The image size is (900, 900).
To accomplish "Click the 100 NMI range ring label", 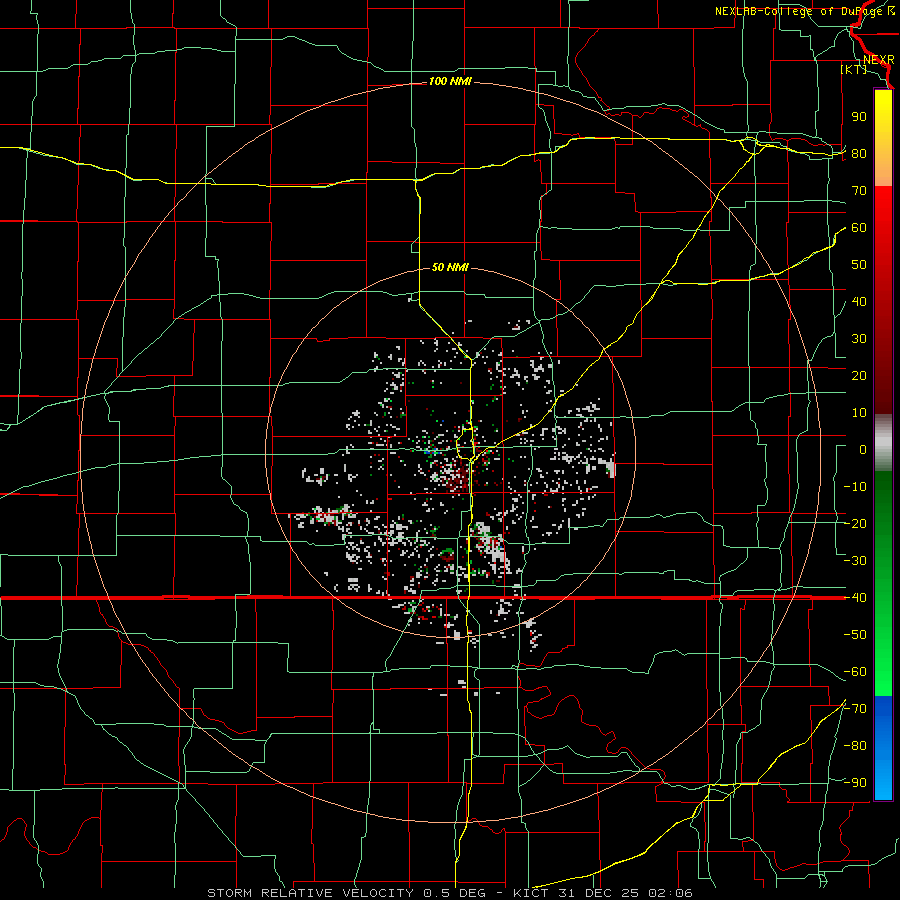I will coord(451,82).
